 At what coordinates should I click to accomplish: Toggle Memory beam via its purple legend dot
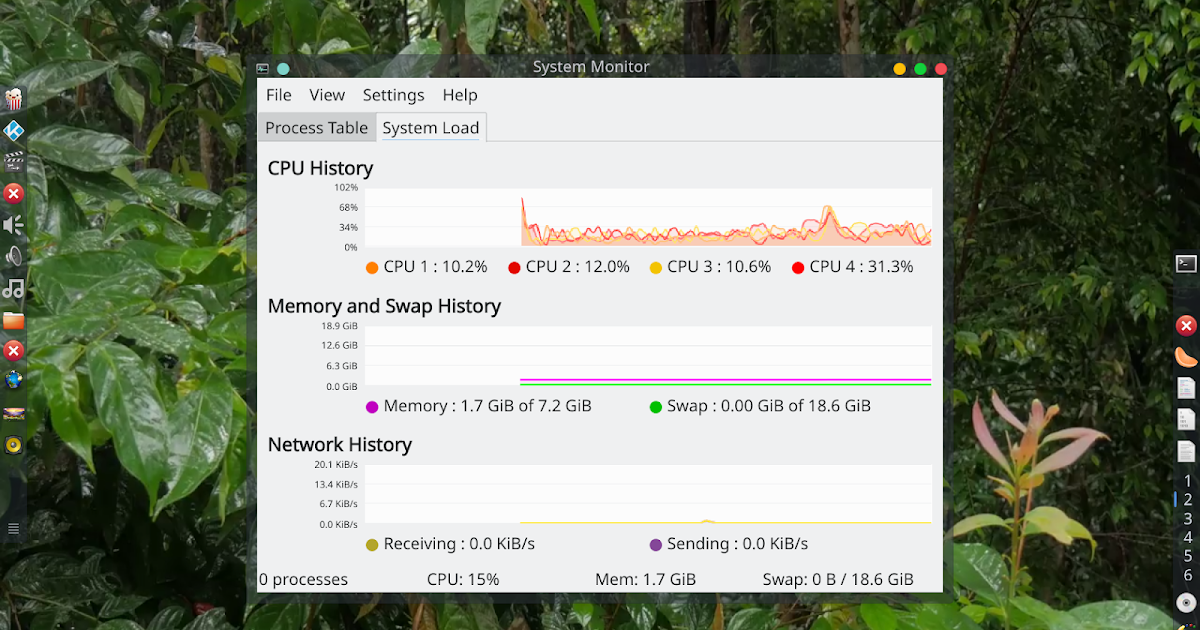pos(373,406)
